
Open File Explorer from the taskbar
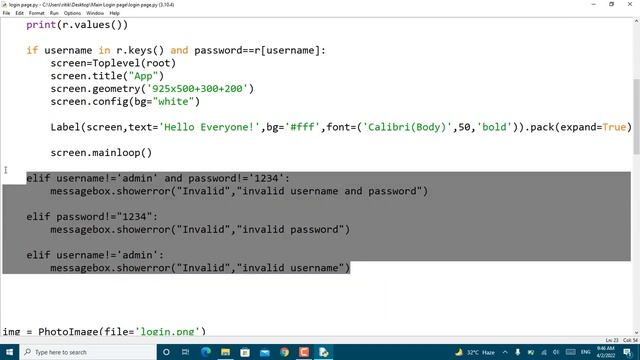pos(225,352)
